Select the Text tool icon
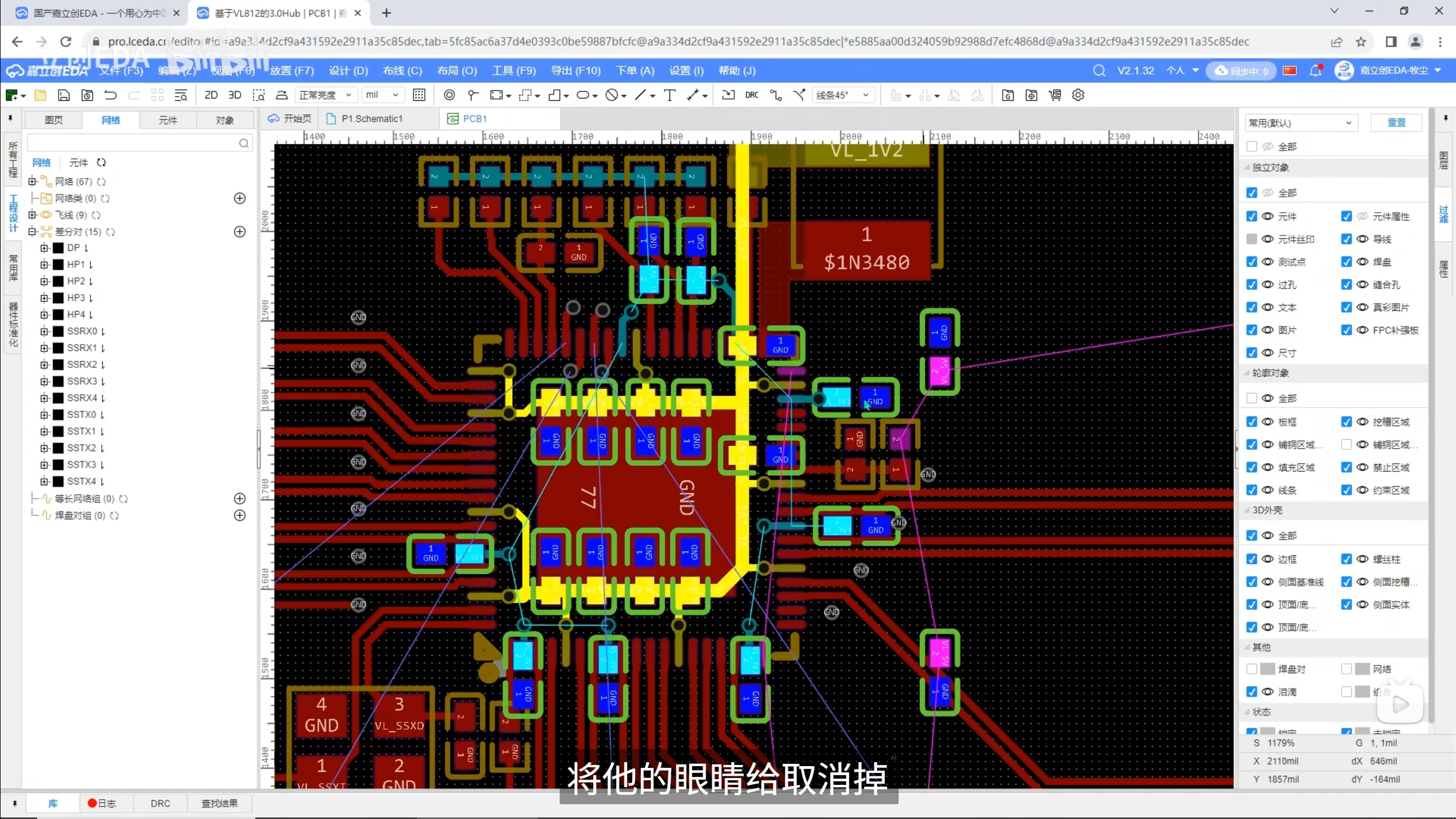Image resolution: width=1456 pixels, height=819 pixels. click(669, 95)
